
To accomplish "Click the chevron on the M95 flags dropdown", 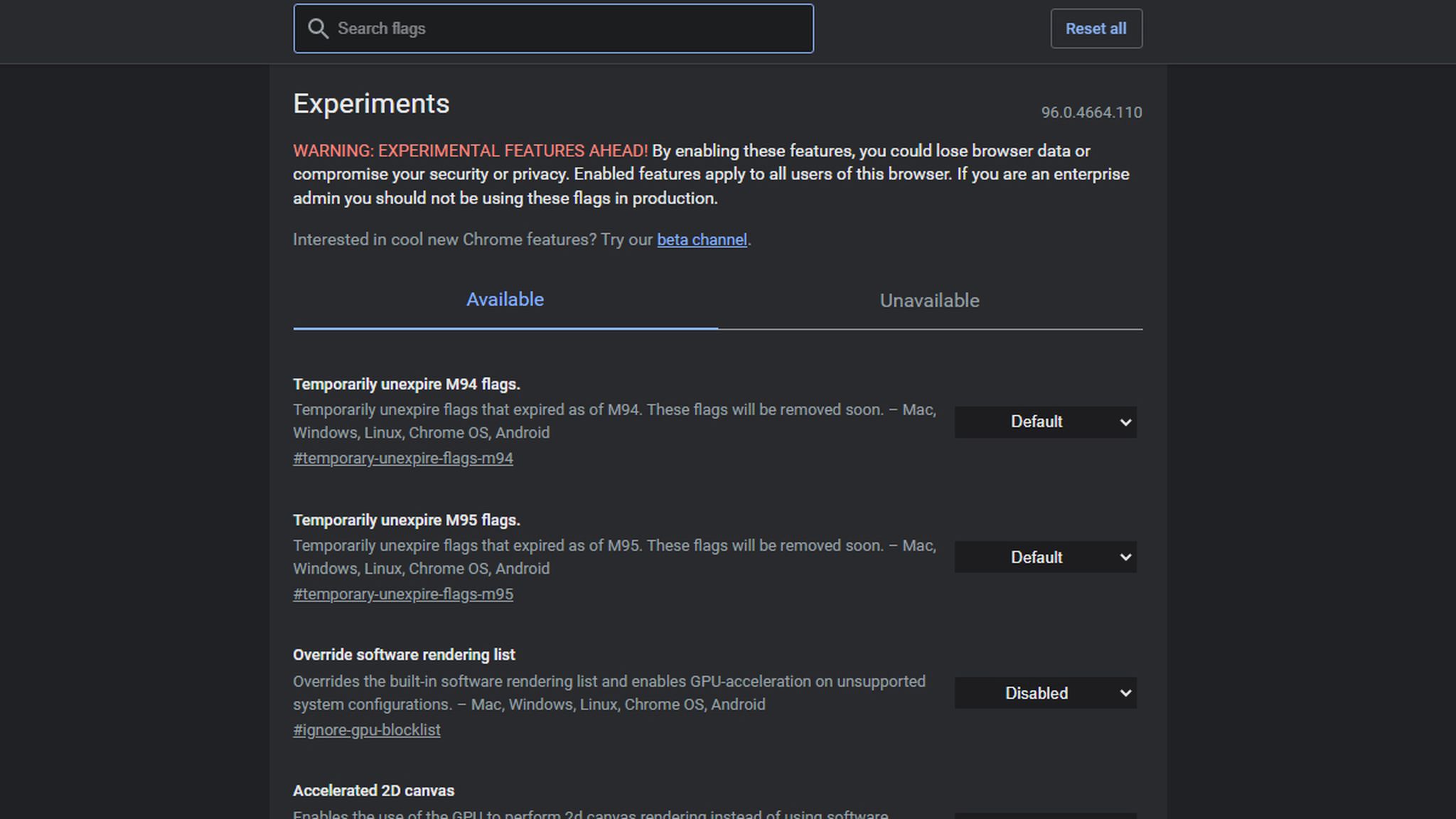I will [x=1125, y=557].
